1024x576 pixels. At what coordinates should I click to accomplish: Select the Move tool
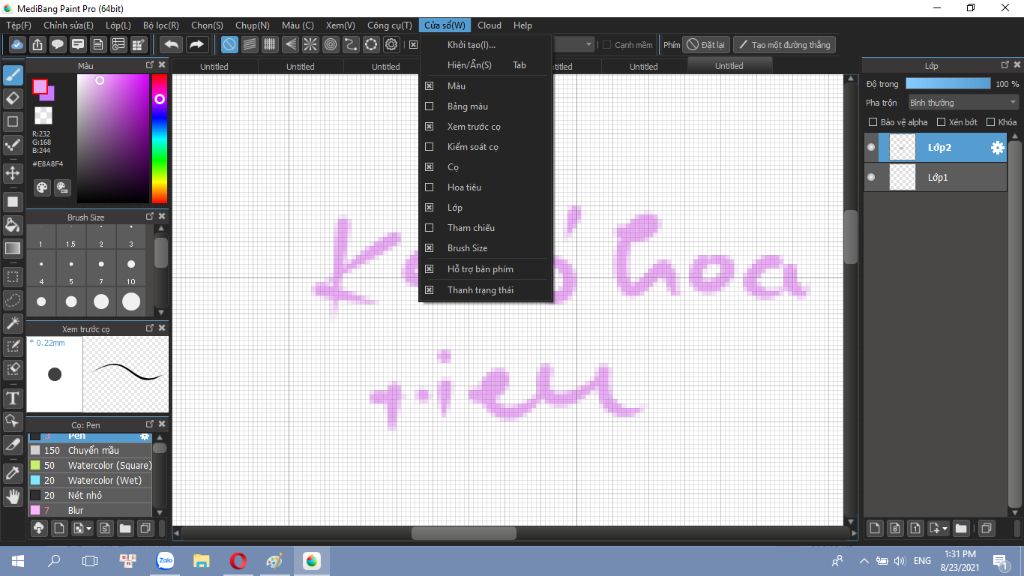(12, 173)
